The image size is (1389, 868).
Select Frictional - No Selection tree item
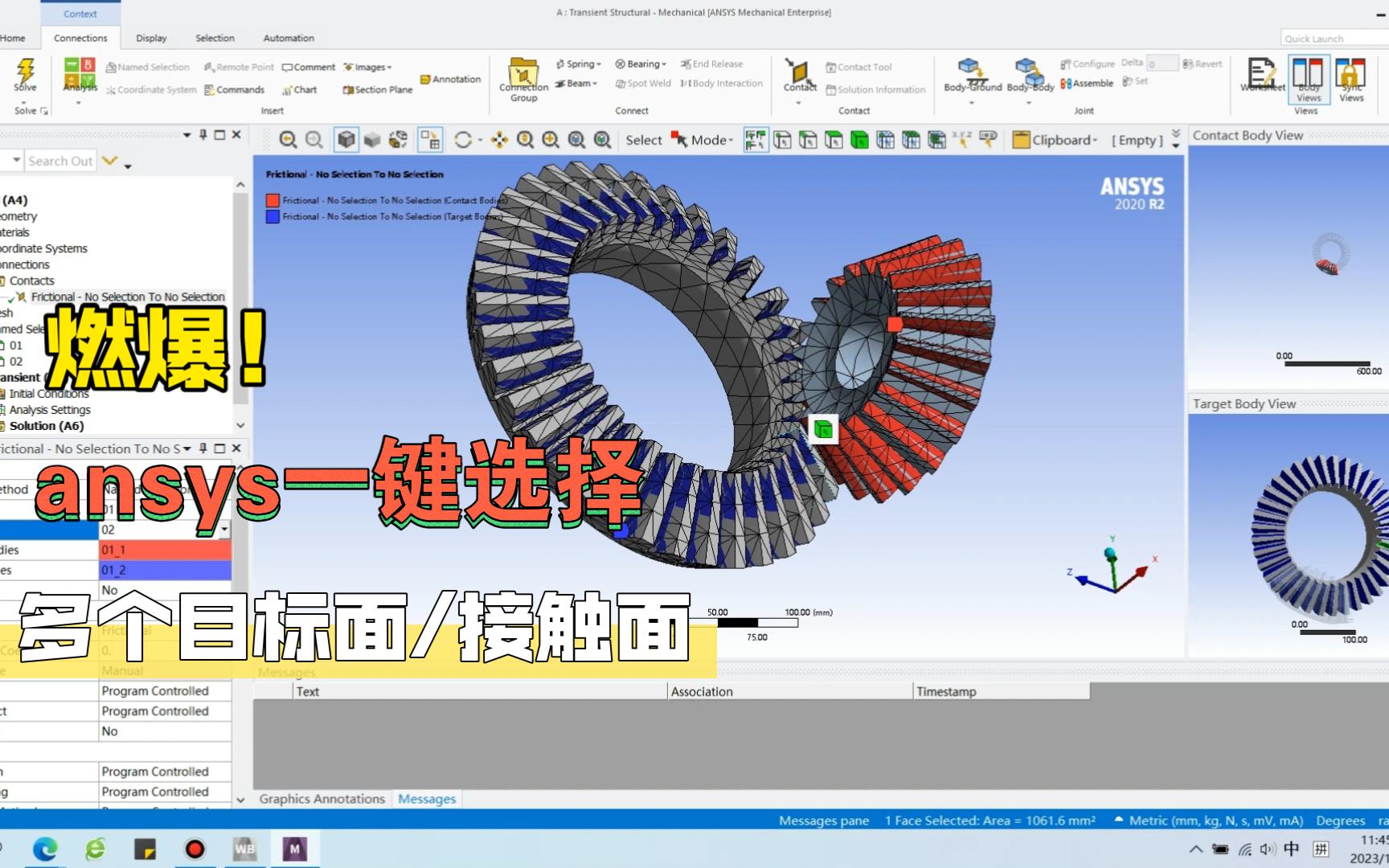pyautogui.click(x=128, y=297)
